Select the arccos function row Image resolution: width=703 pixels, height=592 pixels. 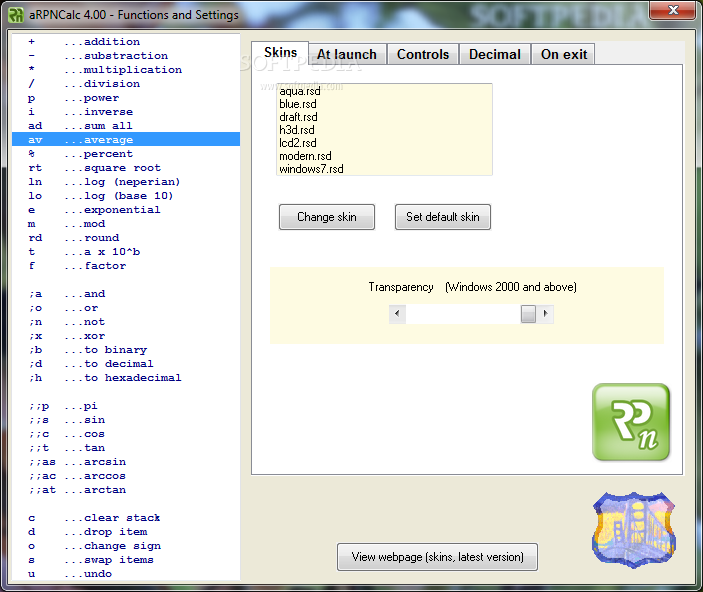point(126,476)
